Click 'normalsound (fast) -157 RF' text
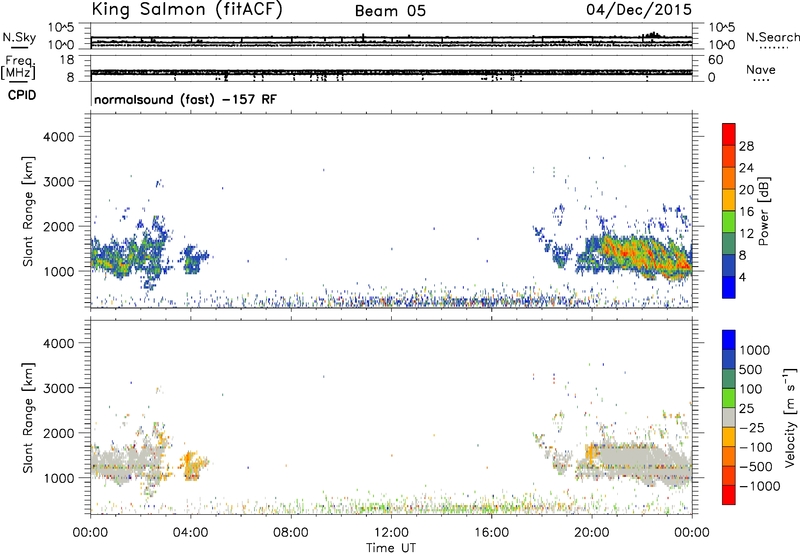Image resolution: width=800 pixels, height=554 pixels. point(185,99)
